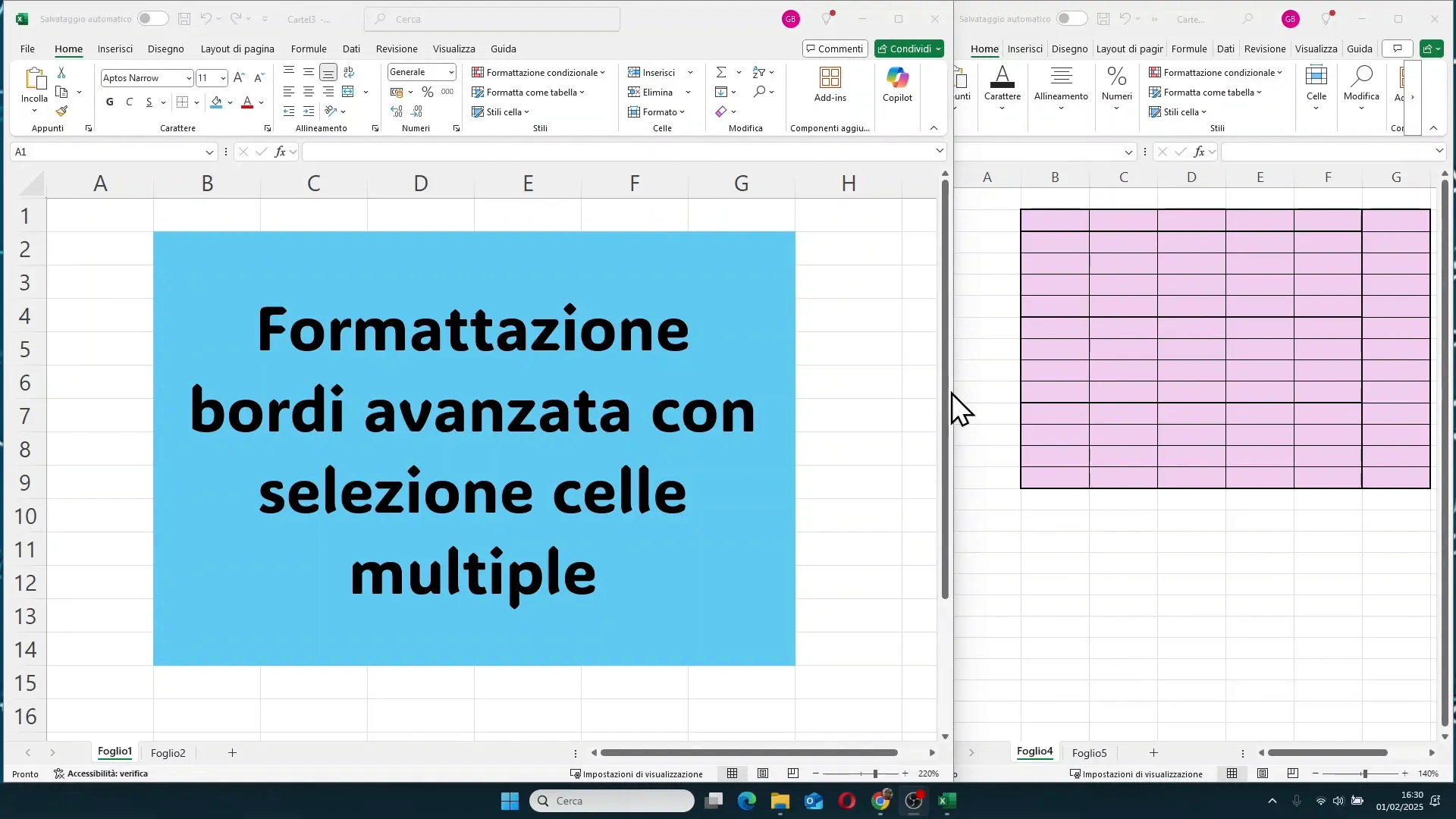Click the Clear eraser icon
This screenshot has width=1456, height=819.
point(721,111)
